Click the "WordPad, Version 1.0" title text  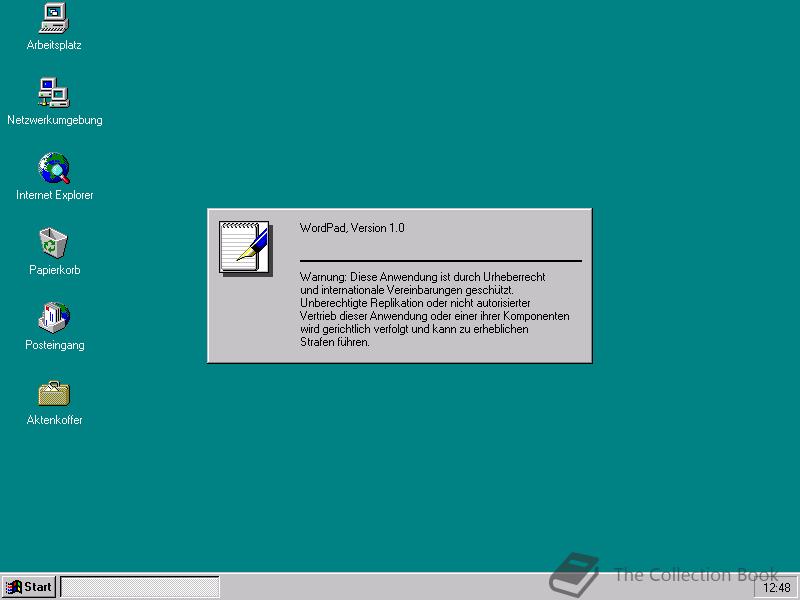click(352, 228)
